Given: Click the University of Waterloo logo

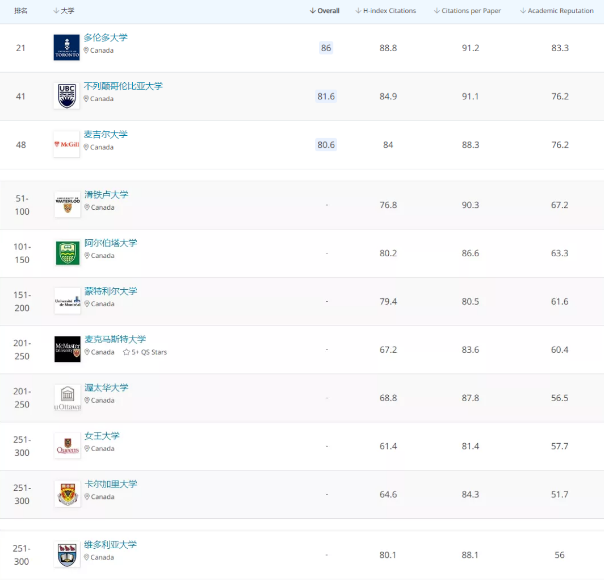Looking at the screenshot, I should (67, 205).
